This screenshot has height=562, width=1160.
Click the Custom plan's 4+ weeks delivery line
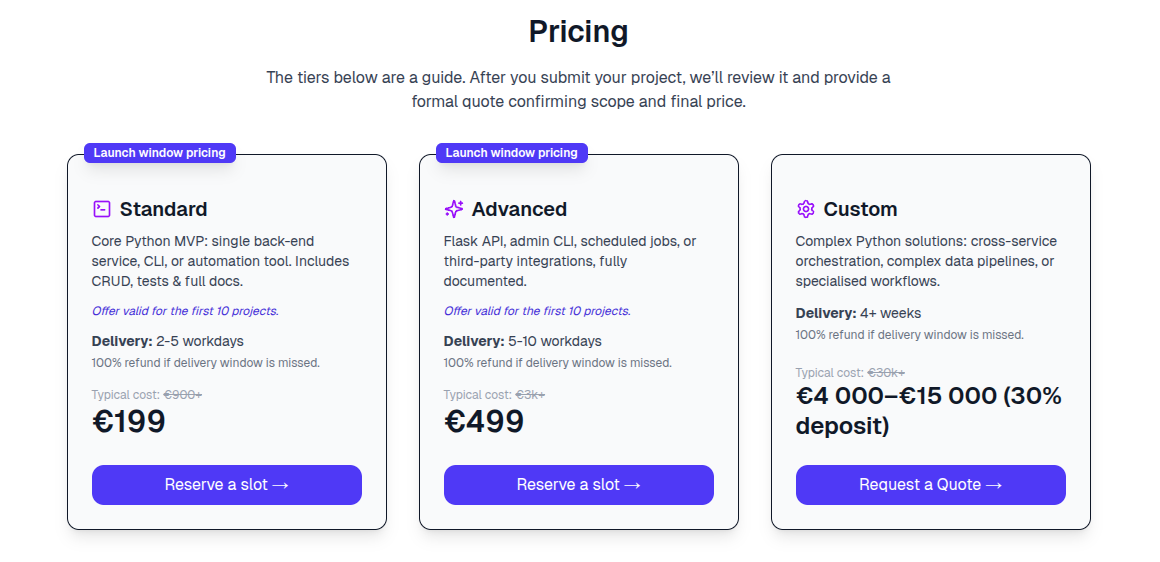click(x=858, y=313)
